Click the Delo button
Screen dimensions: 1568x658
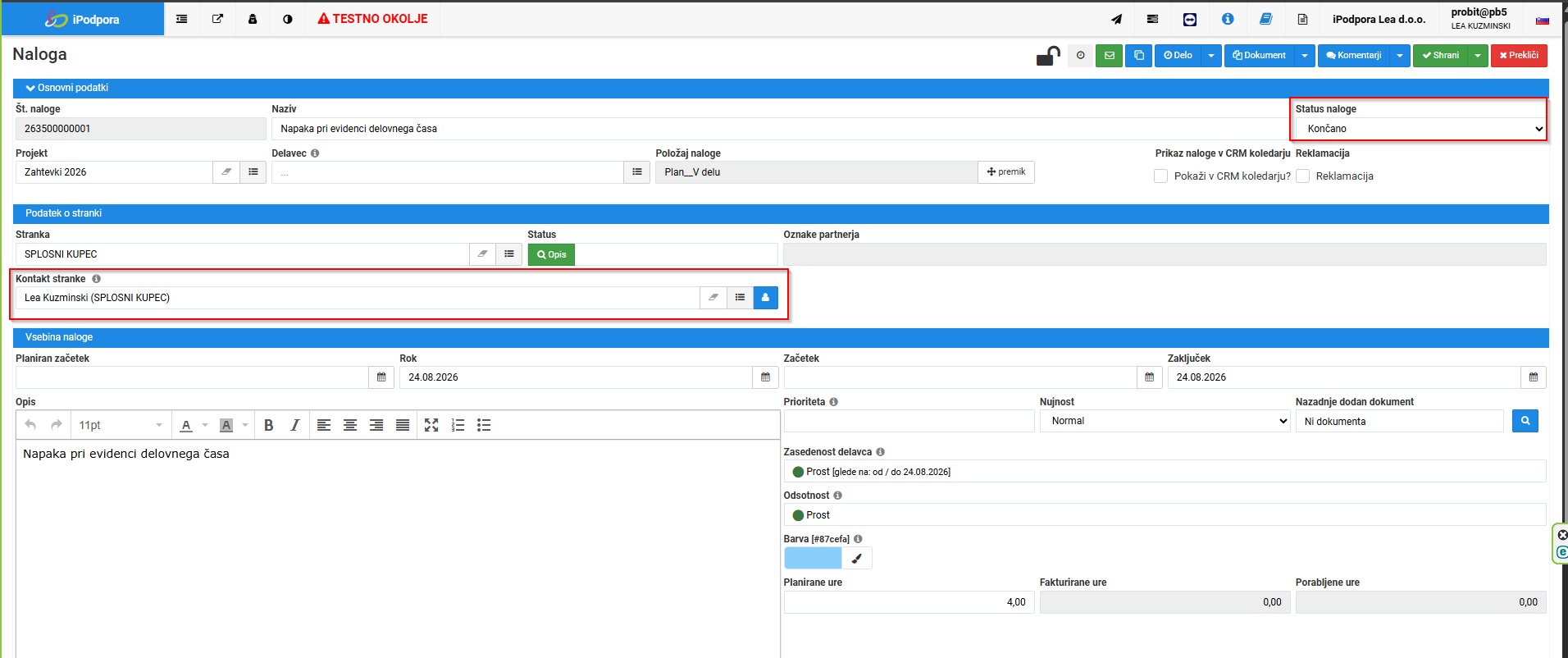[1178, 56]
